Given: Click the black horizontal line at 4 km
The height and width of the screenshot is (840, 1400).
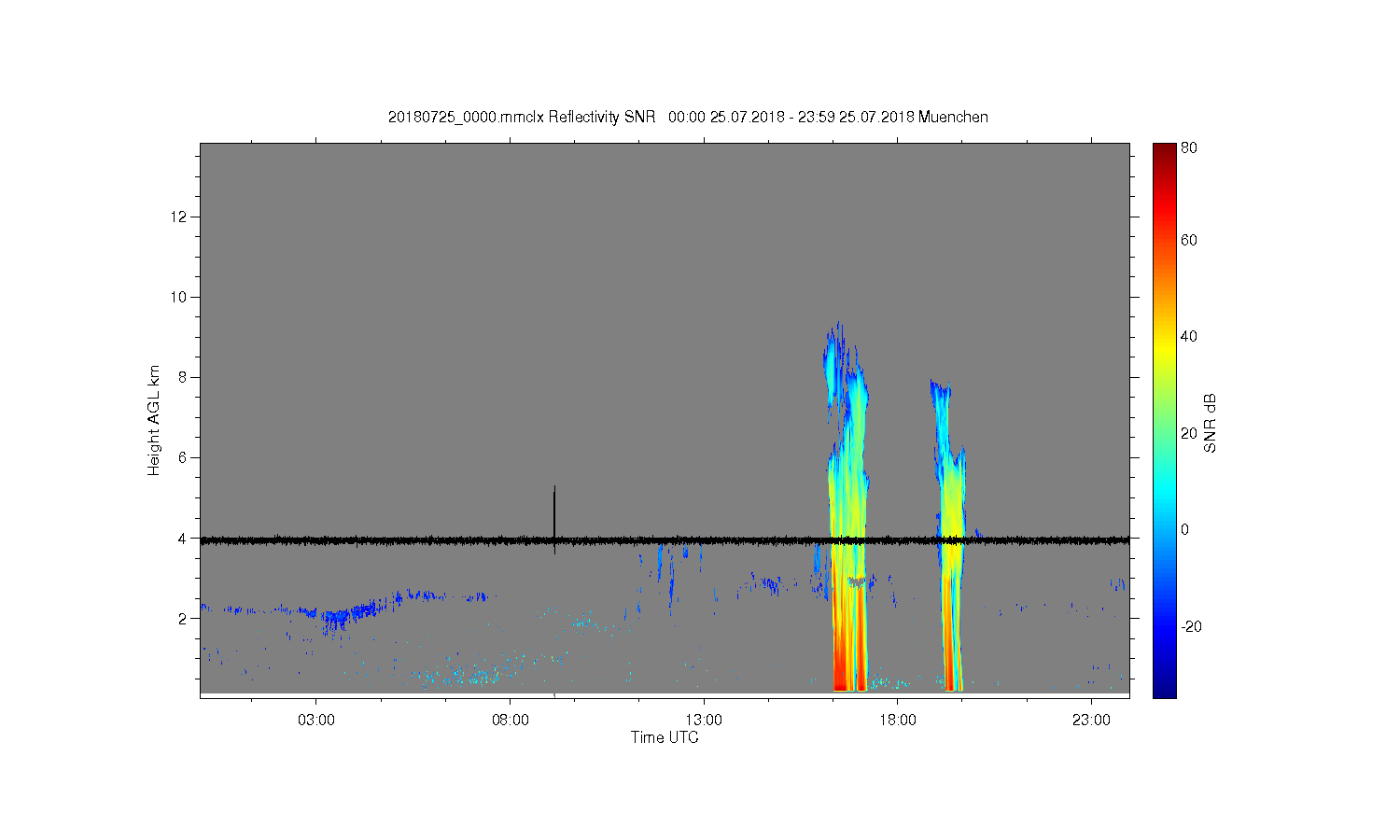Looking at the screenshot, I should point(665,539).
